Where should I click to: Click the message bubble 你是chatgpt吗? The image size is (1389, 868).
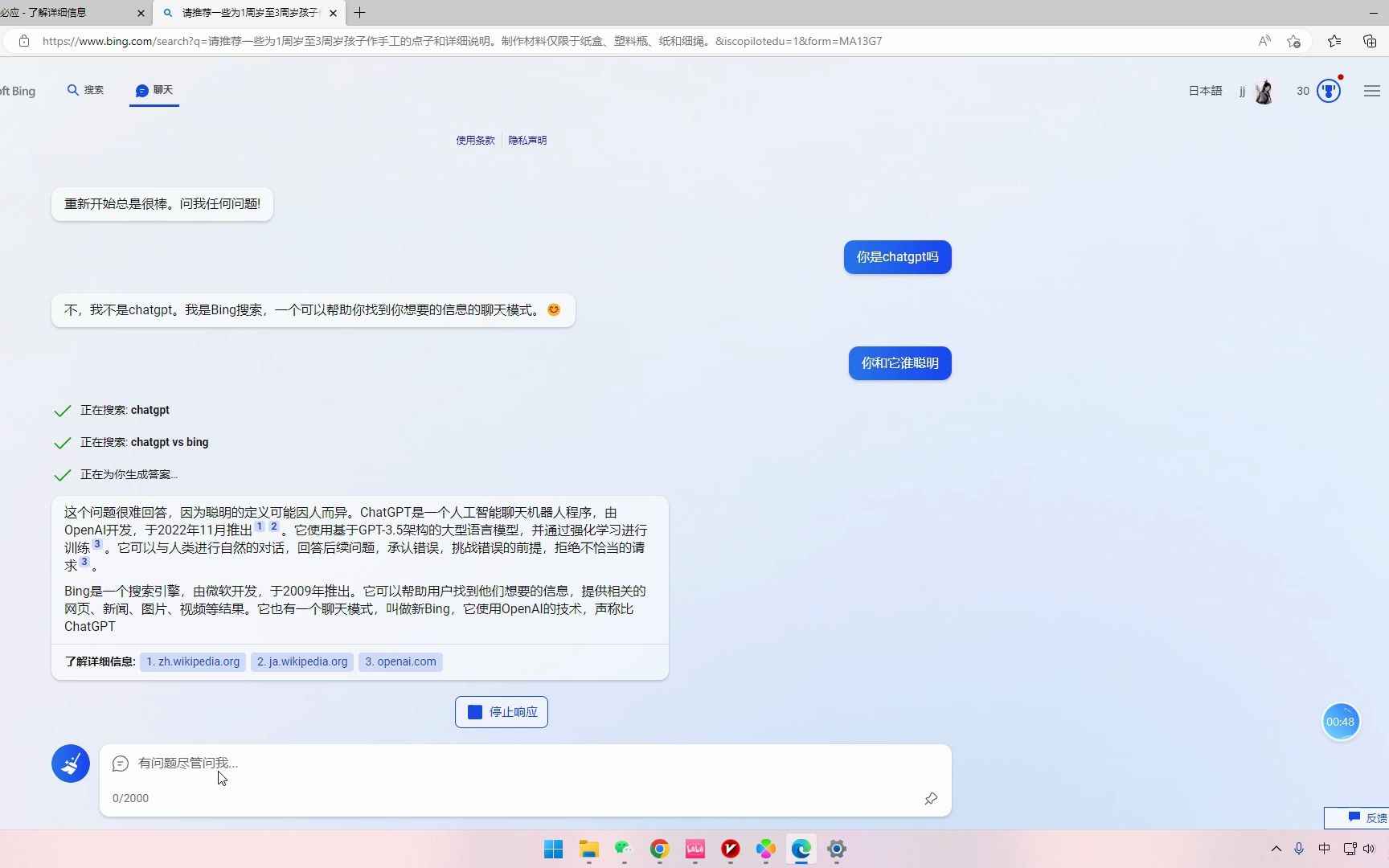897,257
